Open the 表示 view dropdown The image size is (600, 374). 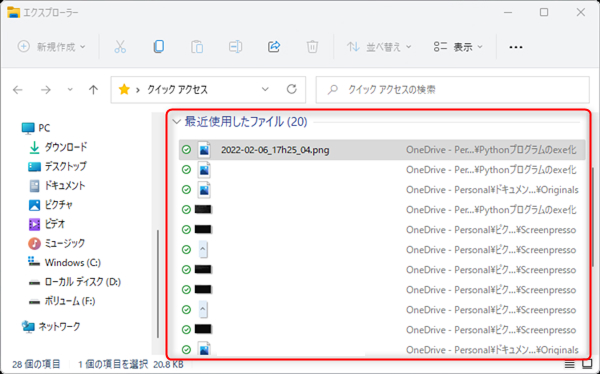(458, 47)
